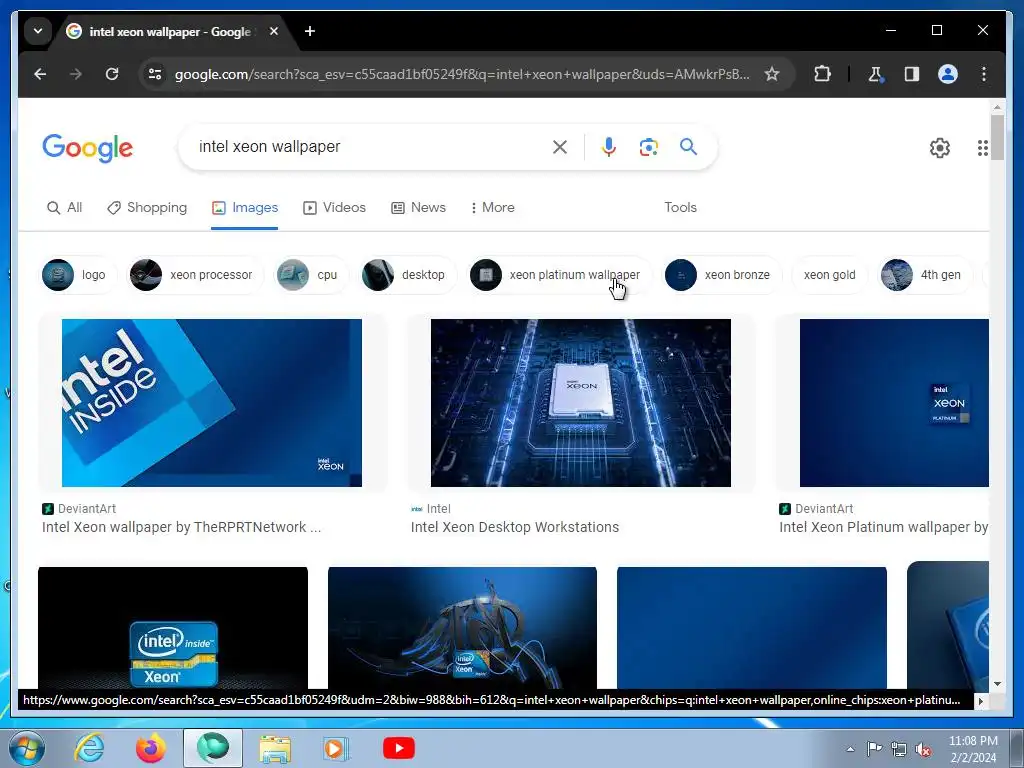Open the network tray icon

point(899,749)
